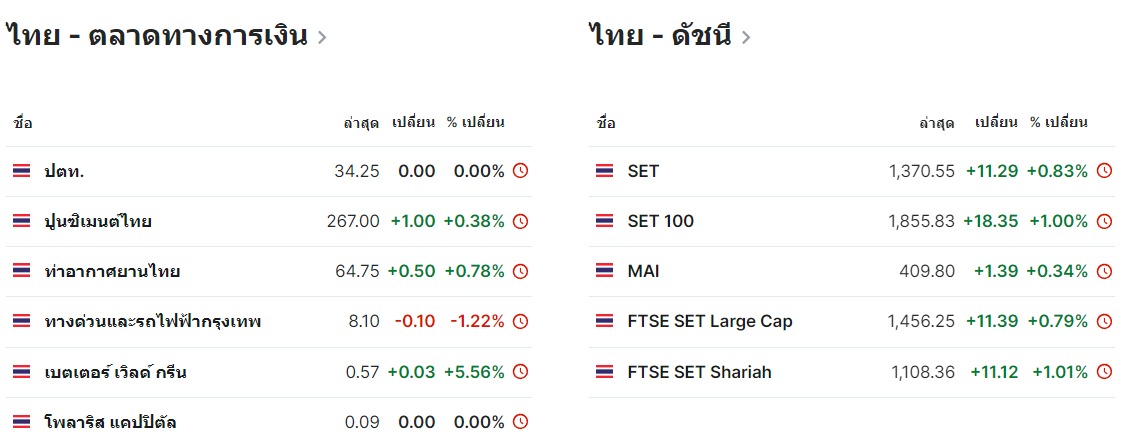1127x442 pixels.
Task: Expand the ไทย - ดัชนี section arrow
Action: click(746, 38)
